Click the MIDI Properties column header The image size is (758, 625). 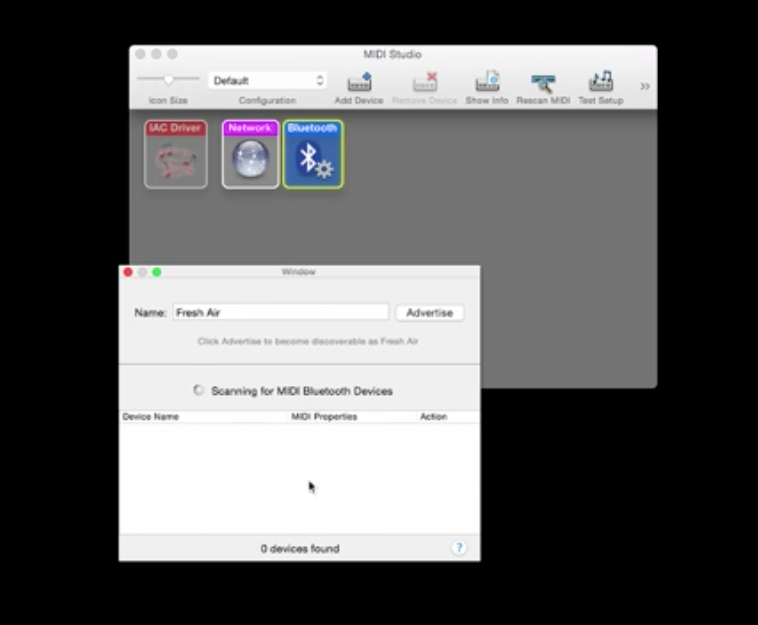(353, 417)
